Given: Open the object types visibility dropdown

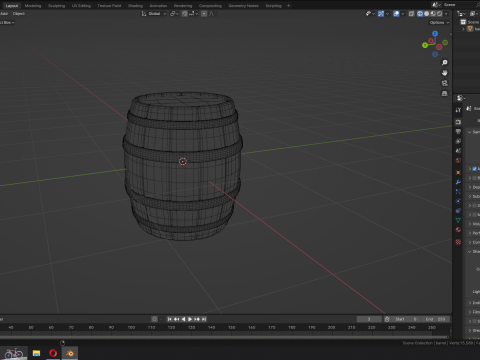Looking at the screenshot, I should [x=370, y=14].
